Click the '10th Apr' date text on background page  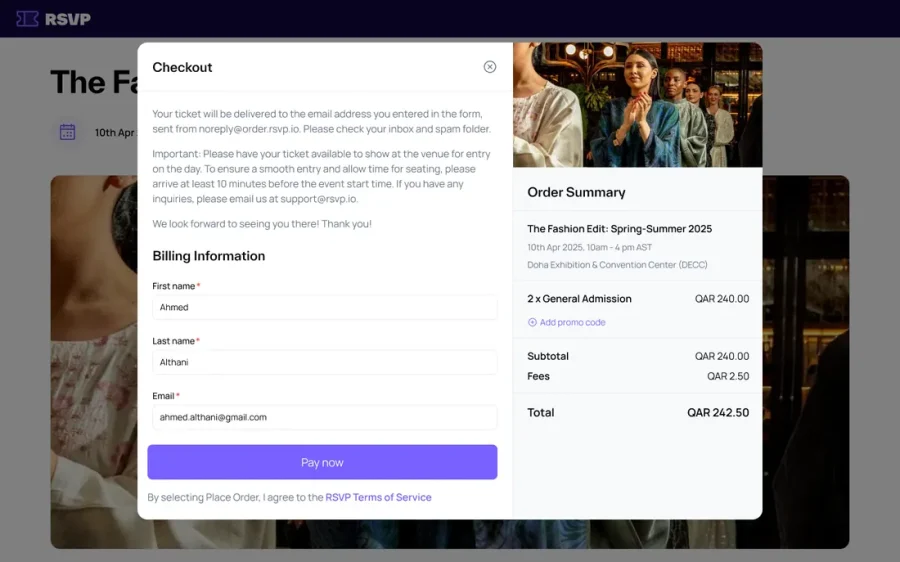[115, 133]
